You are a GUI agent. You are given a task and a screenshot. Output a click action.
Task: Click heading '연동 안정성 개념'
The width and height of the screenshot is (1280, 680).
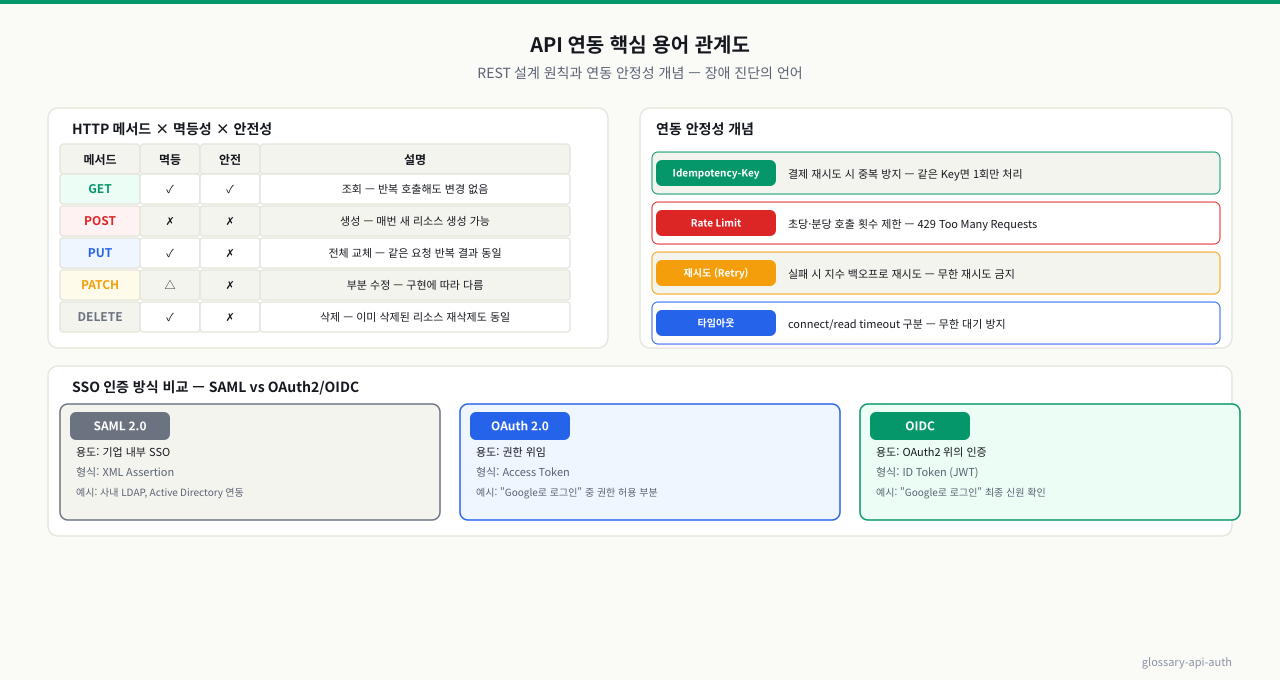pos(705,129)
